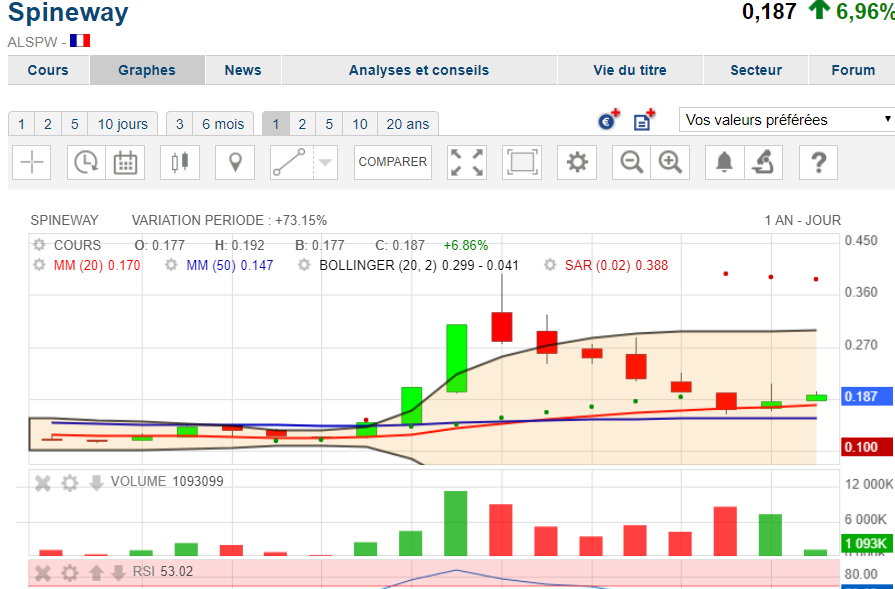Viewport: 895px width, 589px height.
Task: Create a price alert with bell icon
Action: [724, 163]
